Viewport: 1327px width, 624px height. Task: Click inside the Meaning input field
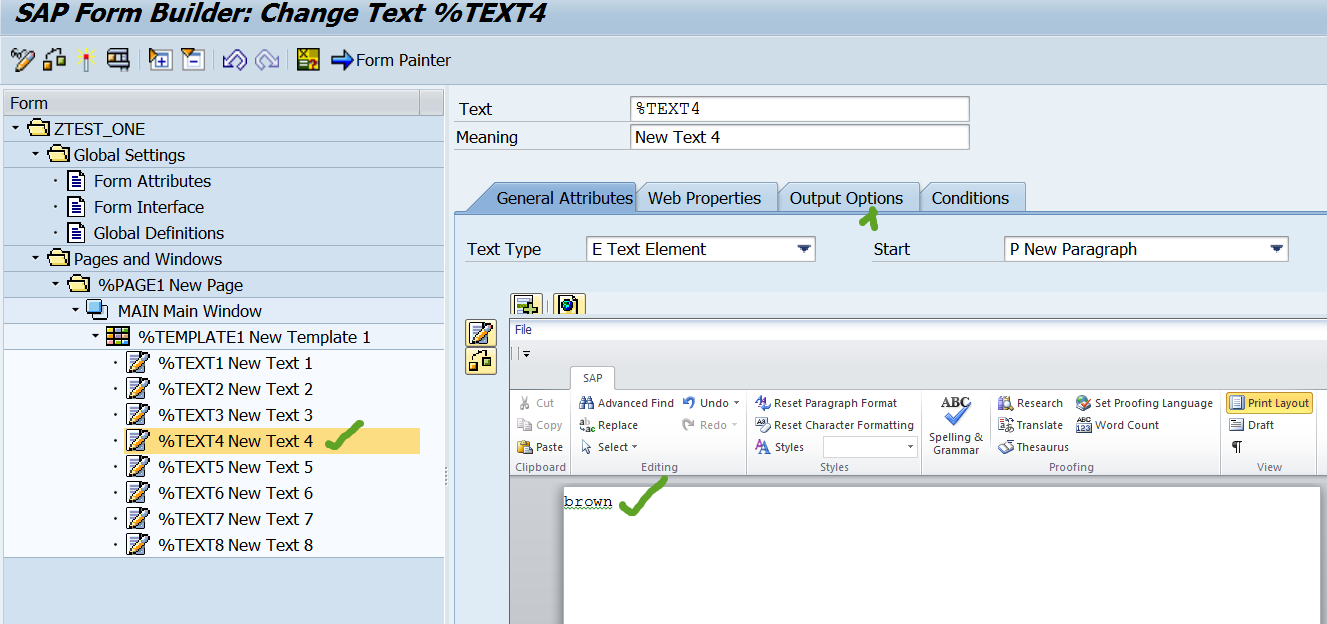point(799,137)
